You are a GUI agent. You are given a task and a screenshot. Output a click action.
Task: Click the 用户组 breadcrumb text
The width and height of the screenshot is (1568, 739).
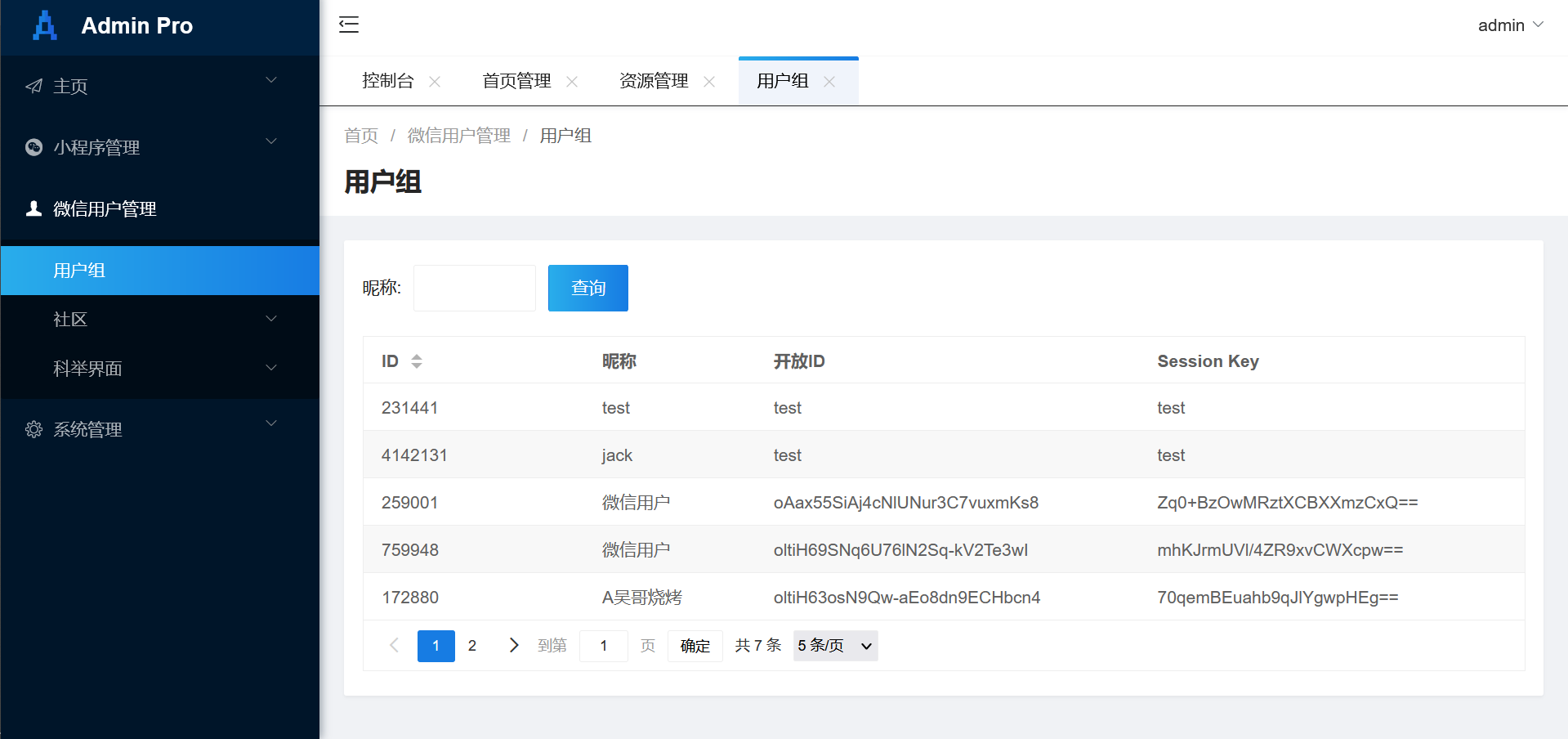coord(565,136)
